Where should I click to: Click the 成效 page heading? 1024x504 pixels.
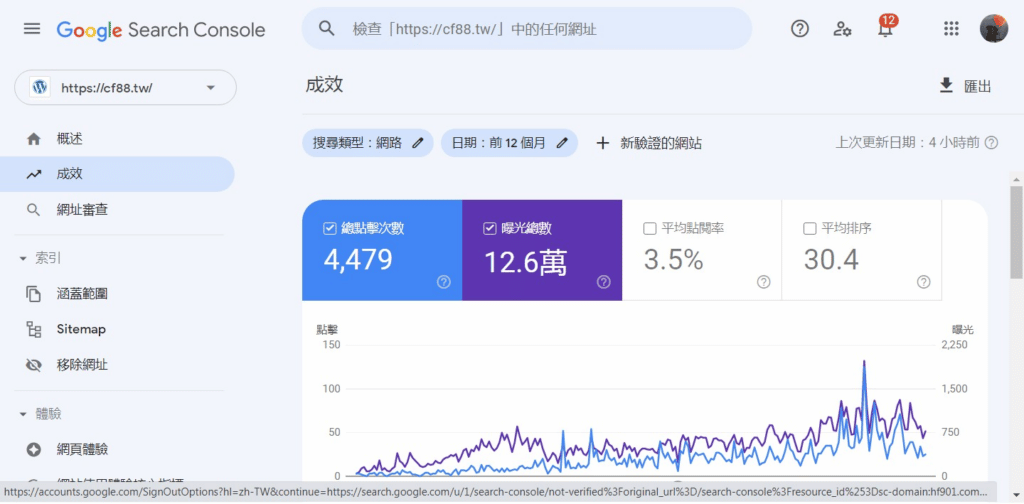[324, 85]
